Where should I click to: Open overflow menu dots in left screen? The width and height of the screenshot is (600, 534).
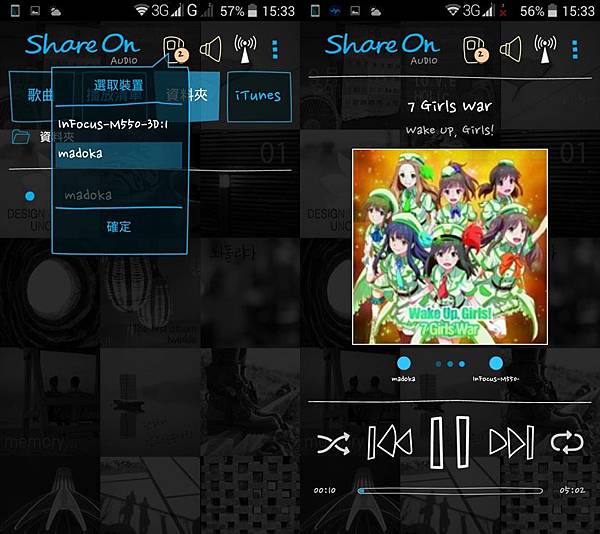pos(275,50)
